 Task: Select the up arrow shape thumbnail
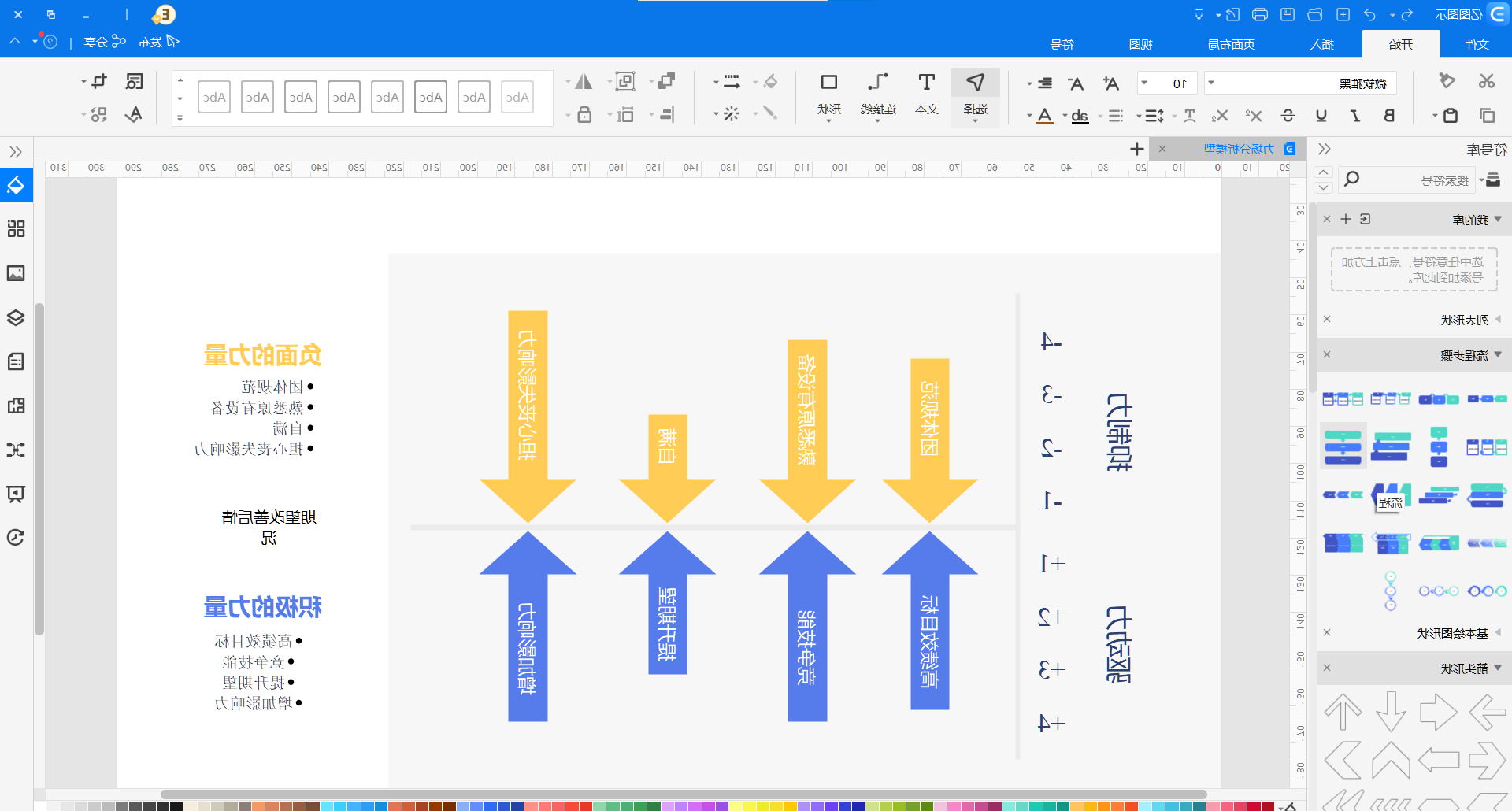[1343, 712]
